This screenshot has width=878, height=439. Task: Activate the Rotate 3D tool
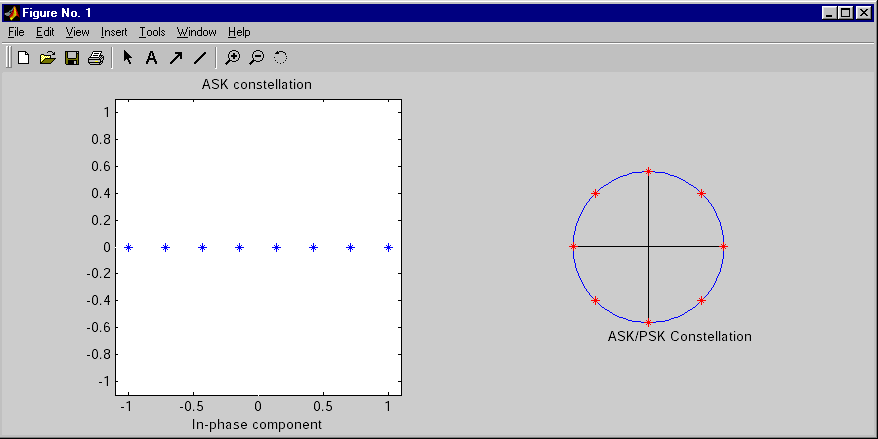(x=281, y=57)
